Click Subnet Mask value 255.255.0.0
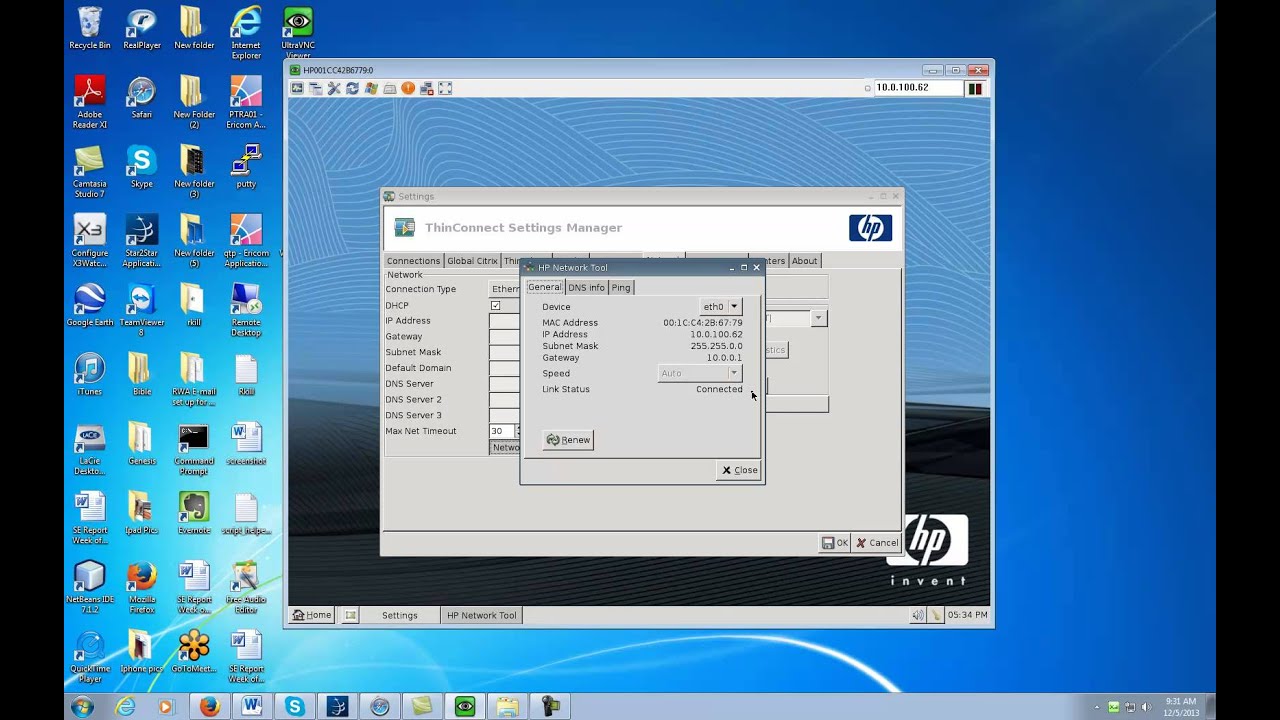Image resolution: width=1280 pixels, height=720 pixels. click(x=716, y=346)
